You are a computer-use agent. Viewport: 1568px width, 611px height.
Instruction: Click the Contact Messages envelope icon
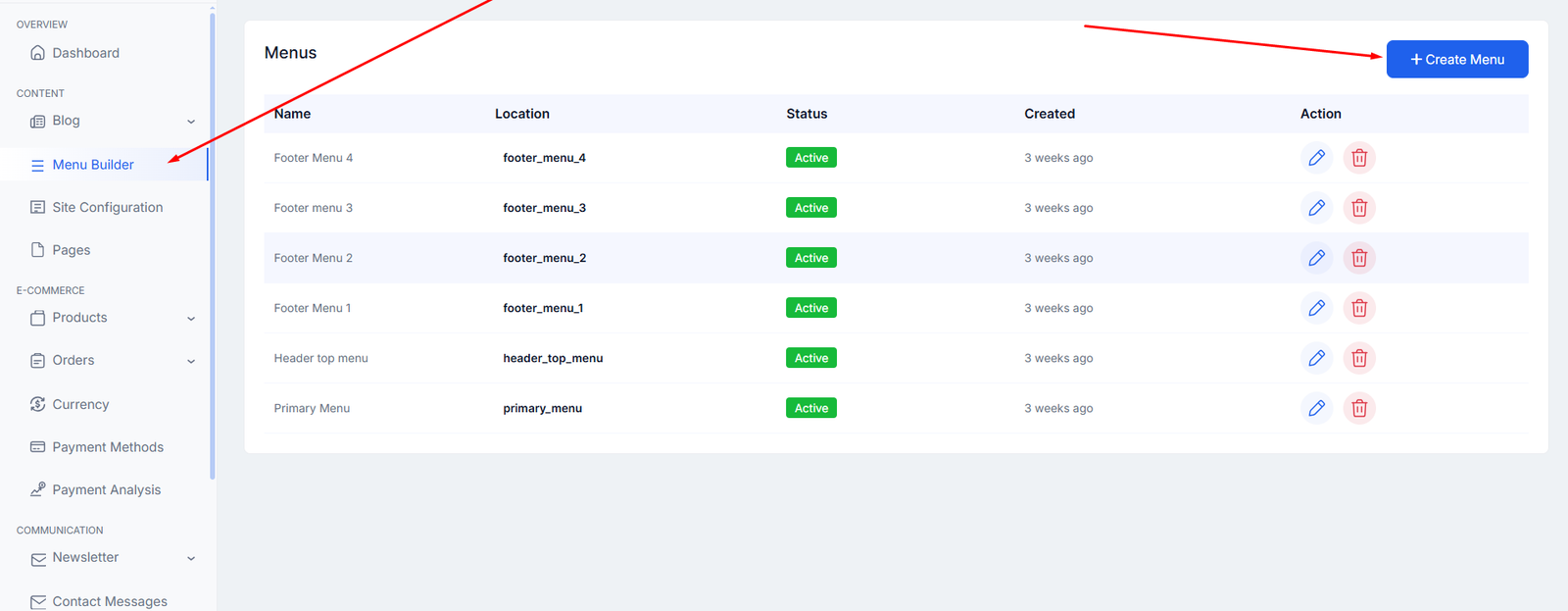coord(37,602)
